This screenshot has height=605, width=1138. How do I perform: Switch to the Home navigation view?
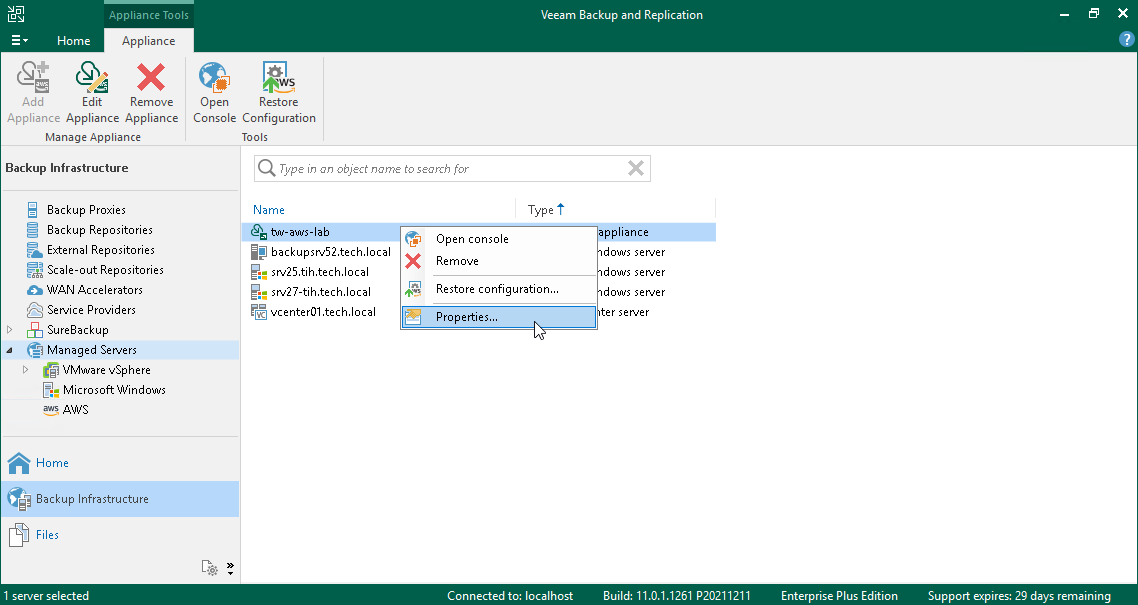click(120, 463)
